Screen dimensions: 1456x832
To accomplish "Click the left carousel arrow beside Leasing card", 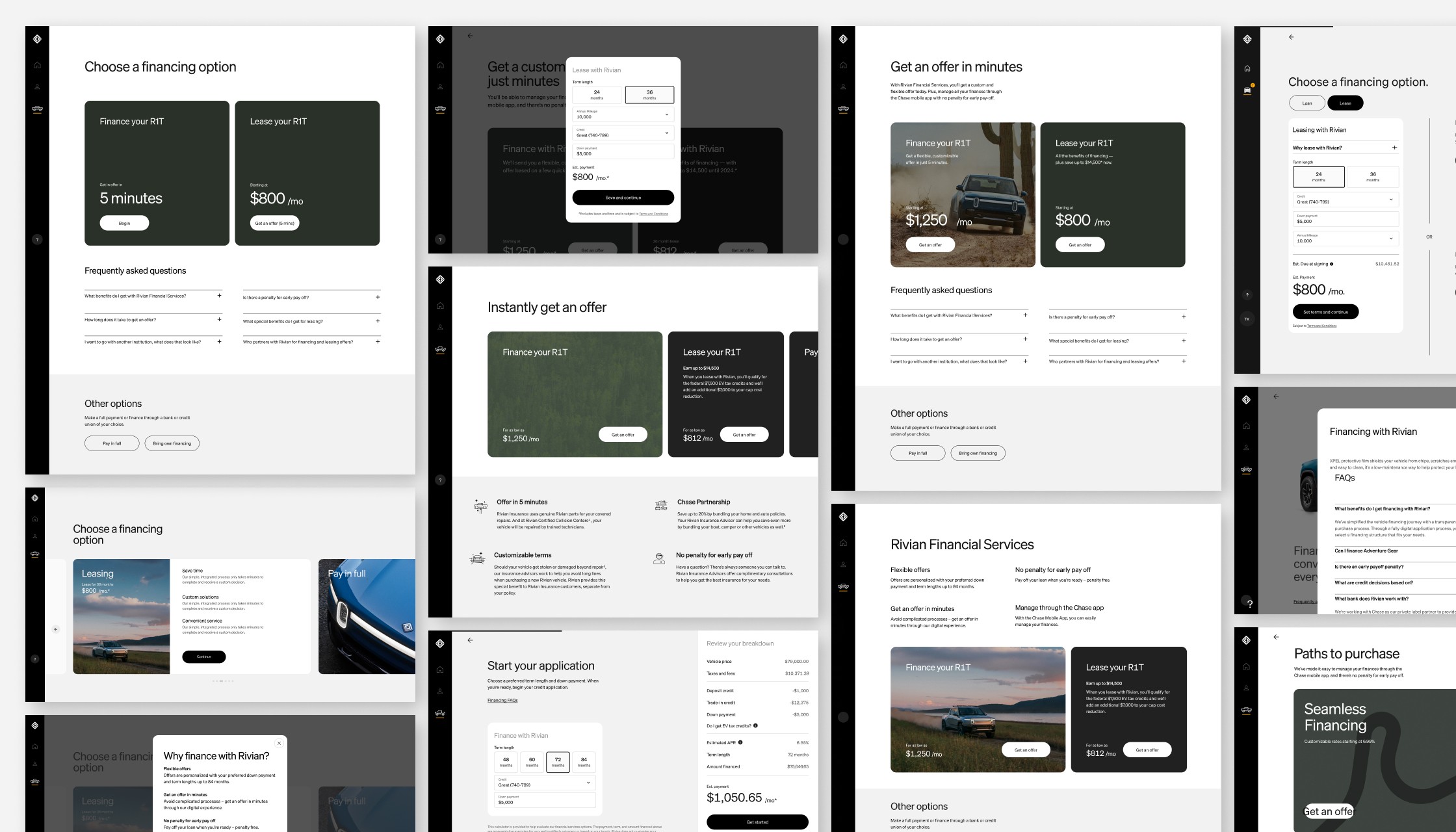I will tap(56, 629).
